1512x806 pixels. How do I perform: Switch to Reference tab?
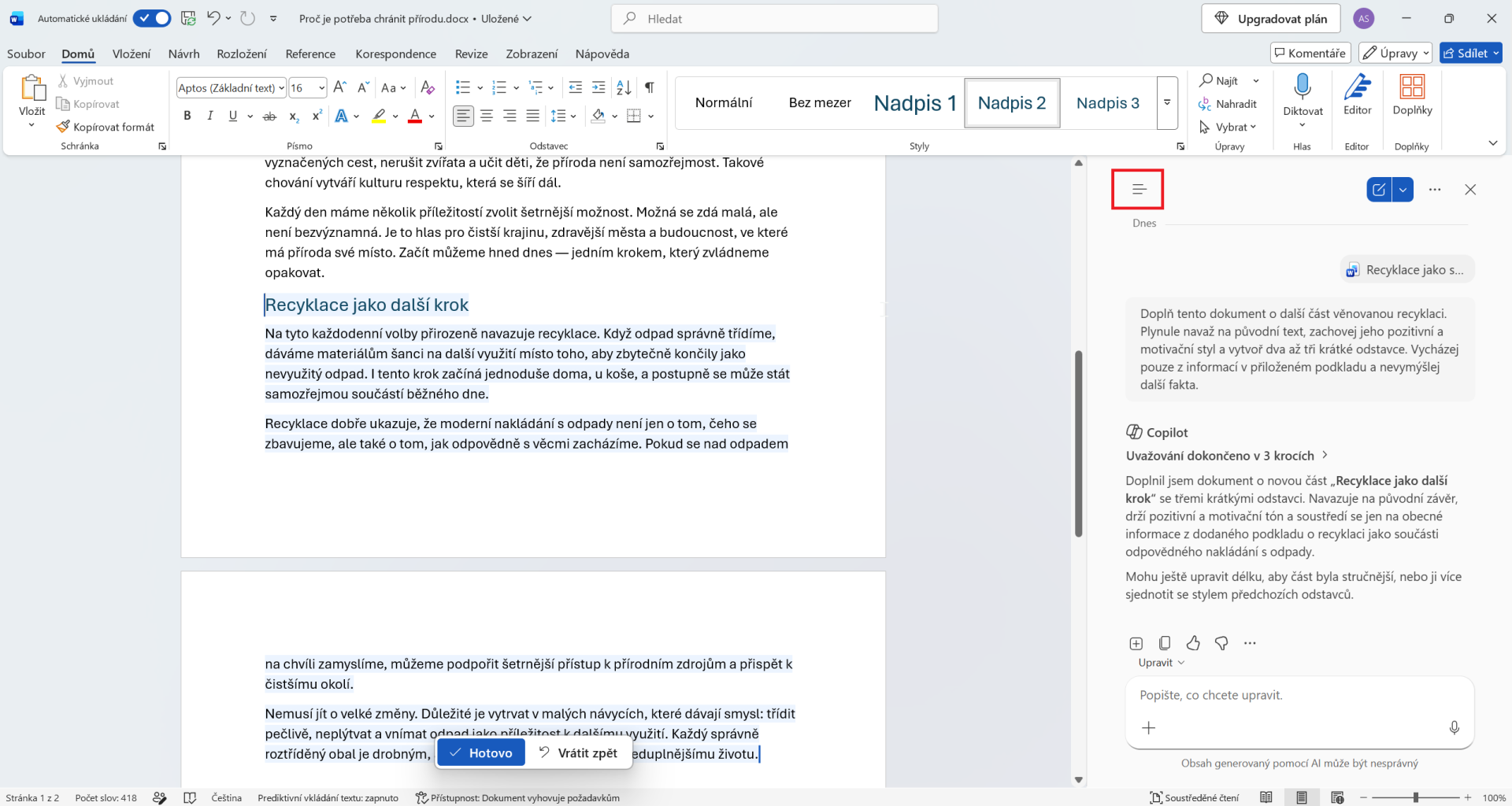tap(310, 54)
